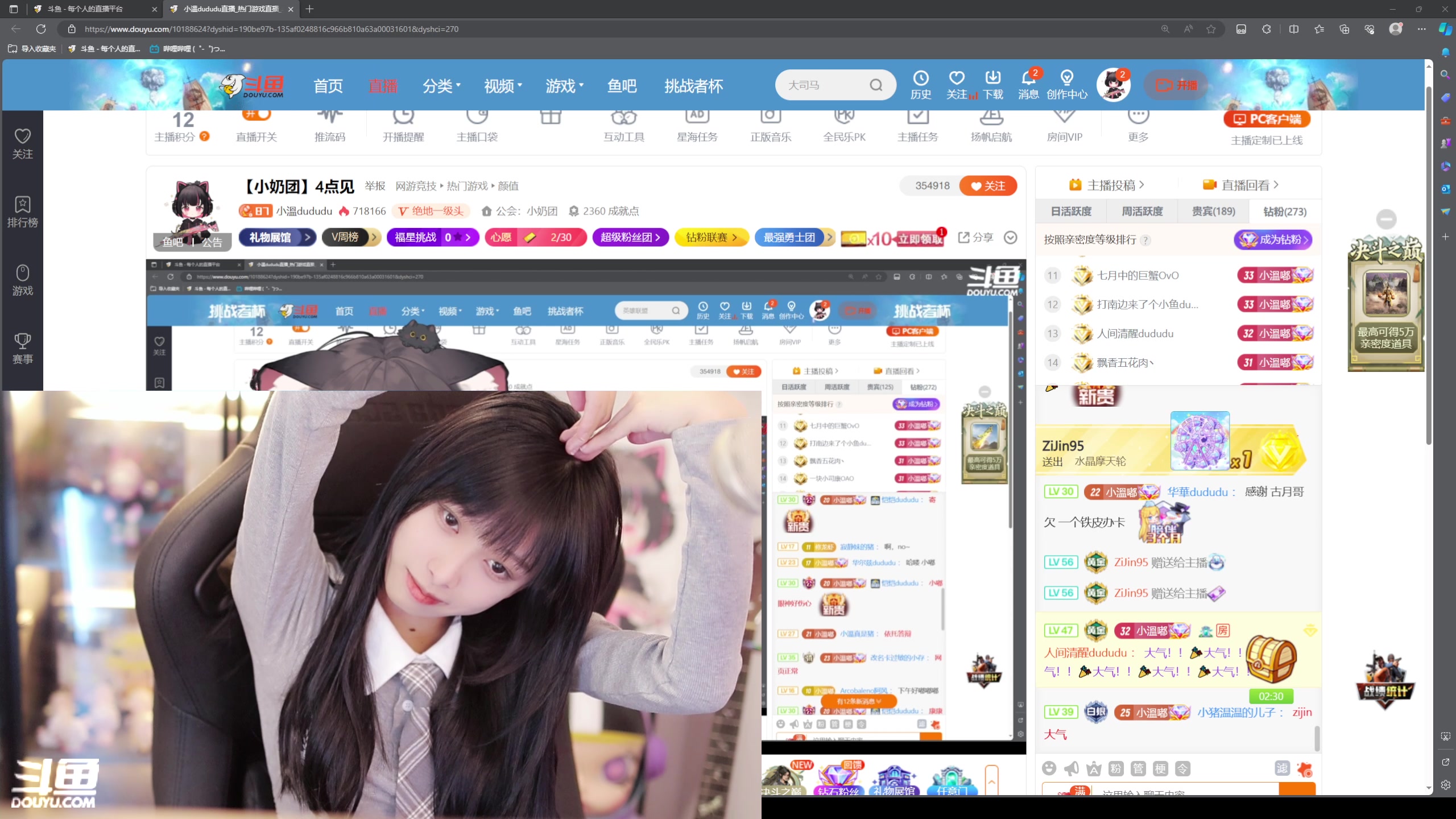Open the 主播任务 checklist tool
1456x819 pixels.
(917, 127)
